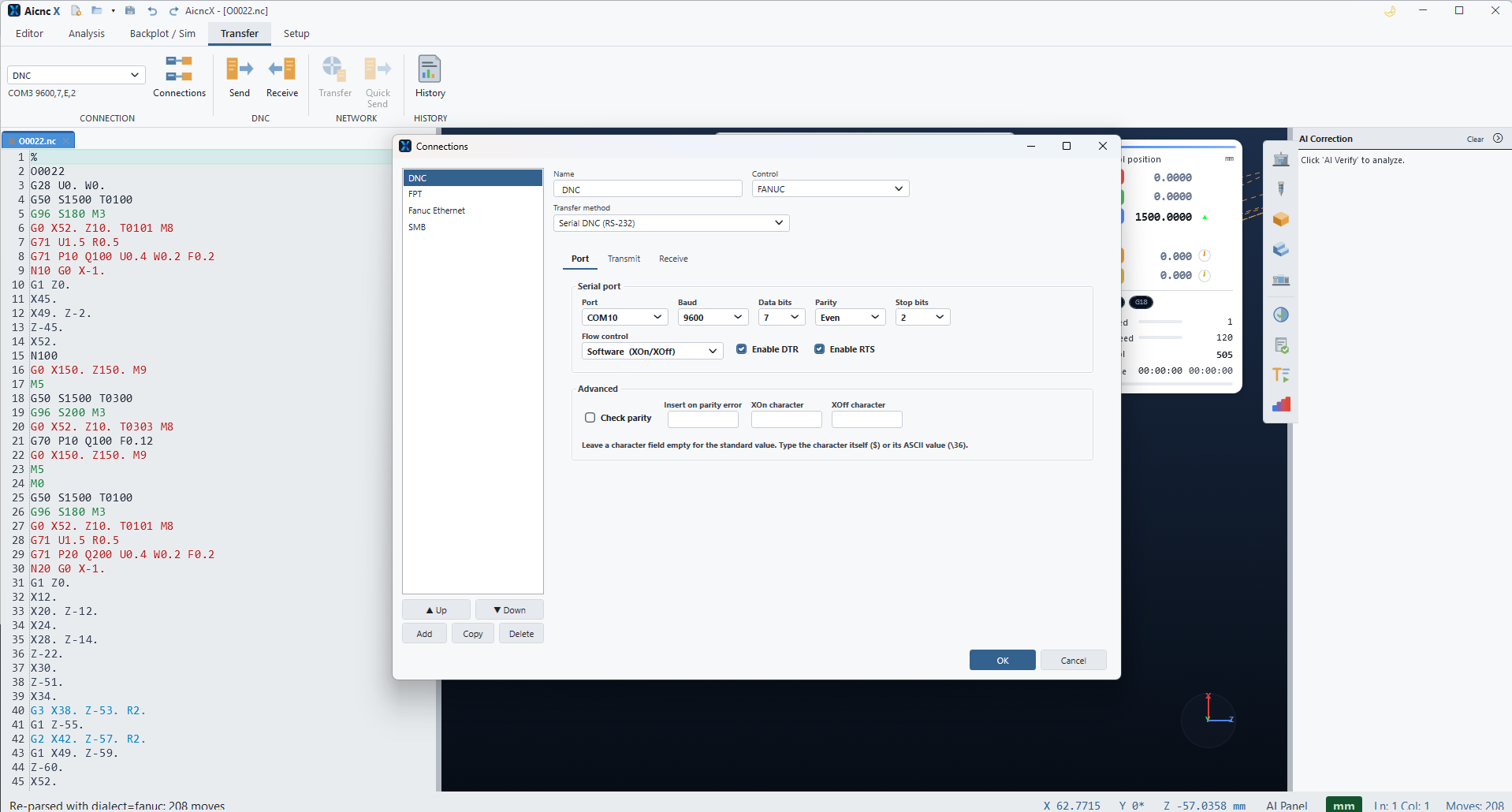Click the Delete connection button

click(x=521, y=633)
